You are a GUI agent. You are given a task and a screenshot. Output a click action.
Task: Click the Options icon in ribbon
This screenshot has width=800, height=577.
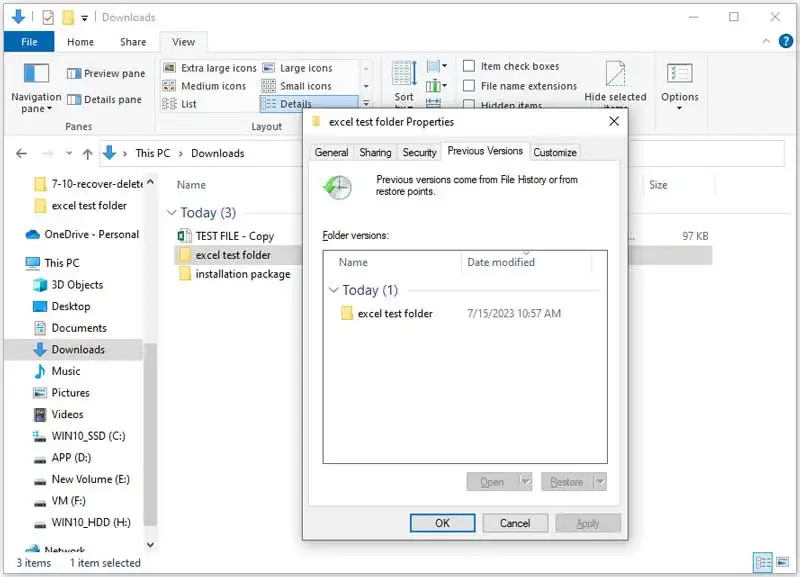click(x=679, y=76)
